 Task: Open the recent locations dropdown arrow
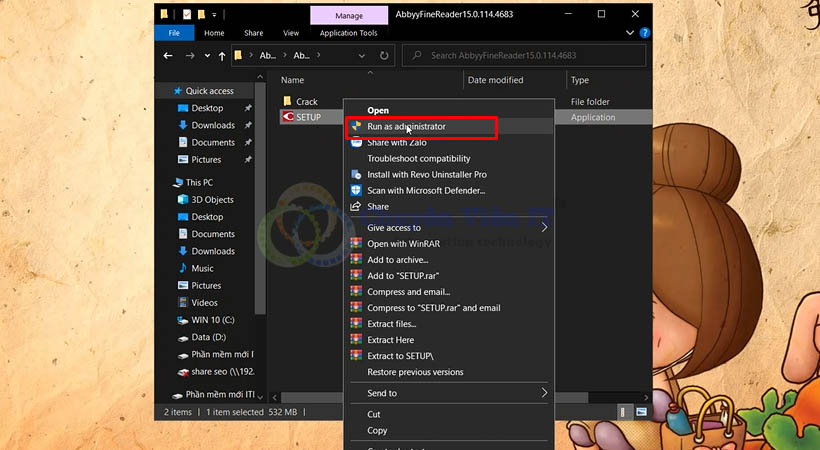click(207, 55)
